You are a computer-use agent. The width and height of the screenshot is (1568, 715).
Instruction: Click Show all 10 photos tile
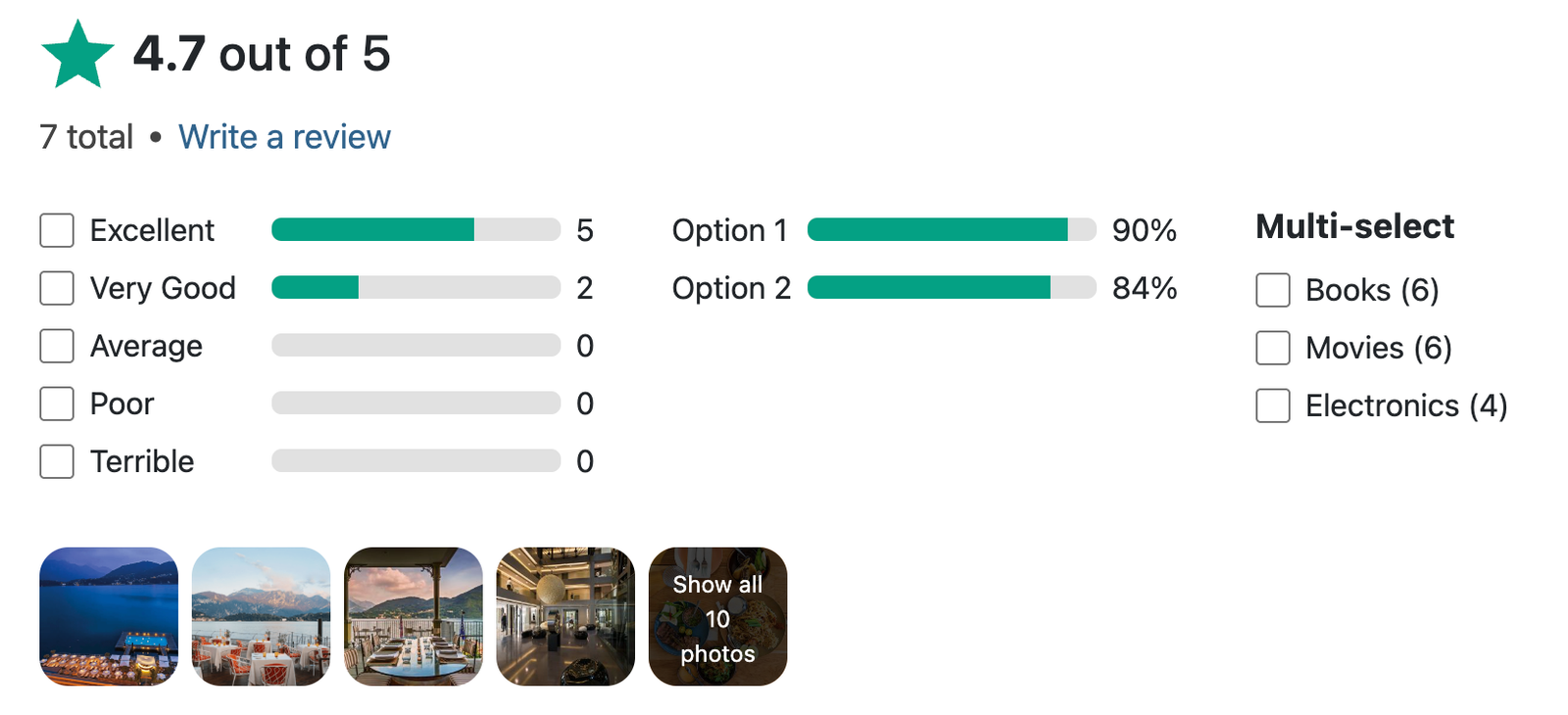717,616
